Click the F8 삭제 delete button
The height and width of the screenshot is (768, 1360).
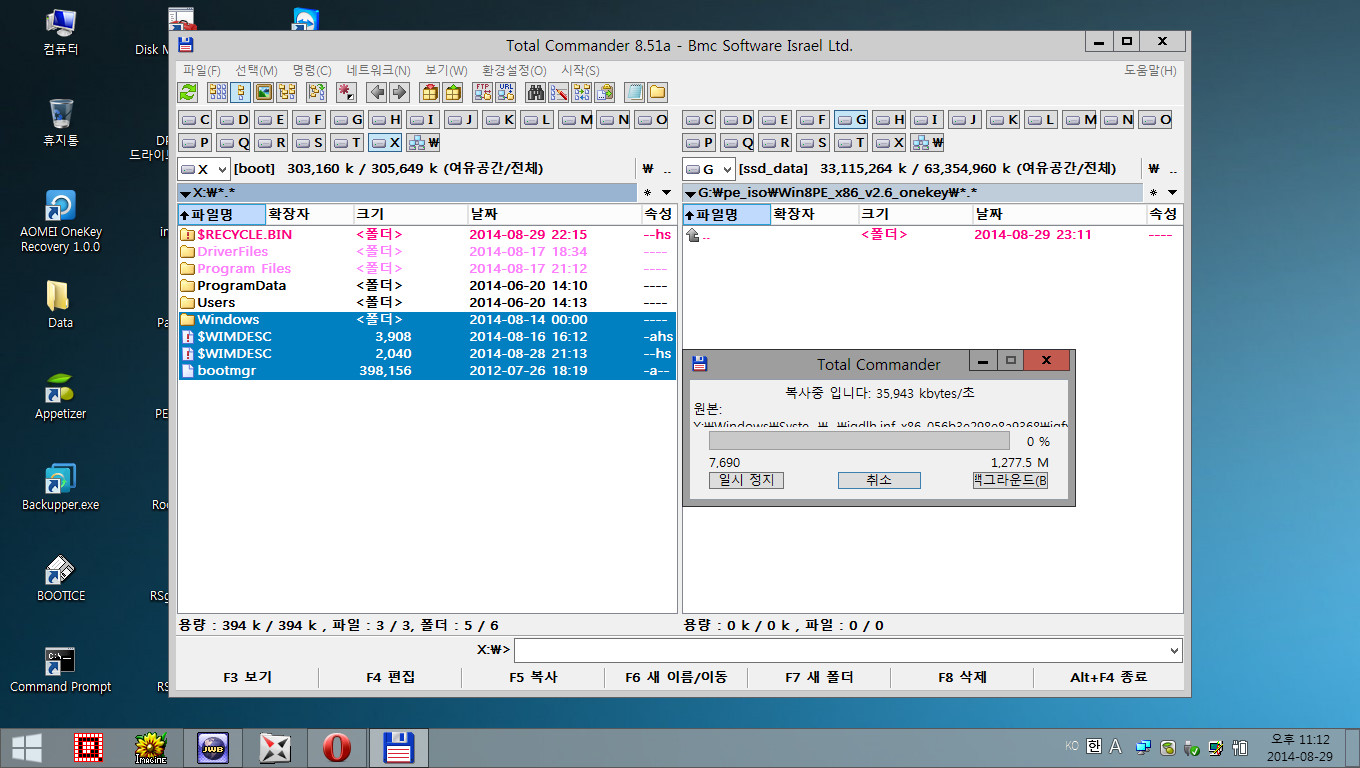(x=962, y=677)
